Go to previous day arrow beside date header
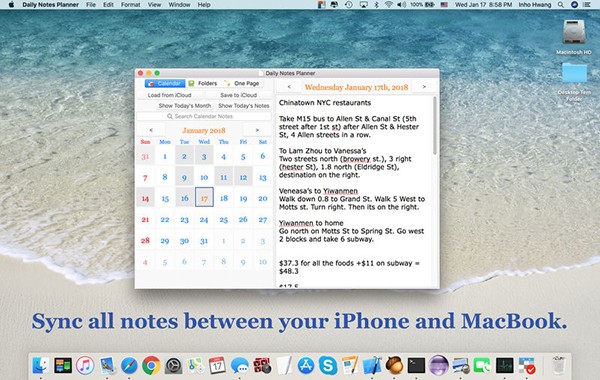This screenshot has width=600, height=380. click(289, 87)
